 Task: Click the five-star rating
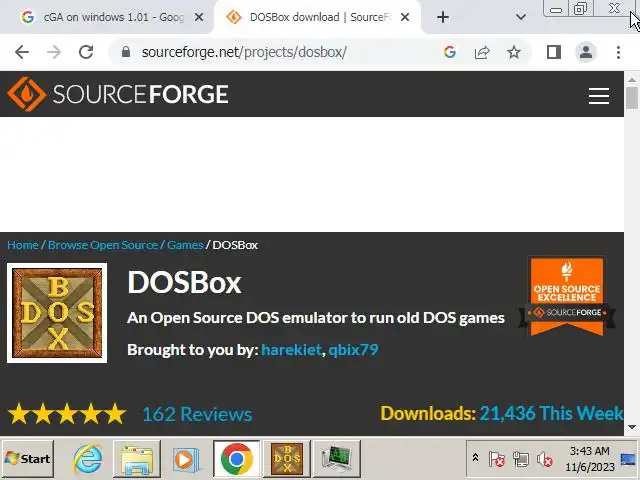tap(67, 414)
